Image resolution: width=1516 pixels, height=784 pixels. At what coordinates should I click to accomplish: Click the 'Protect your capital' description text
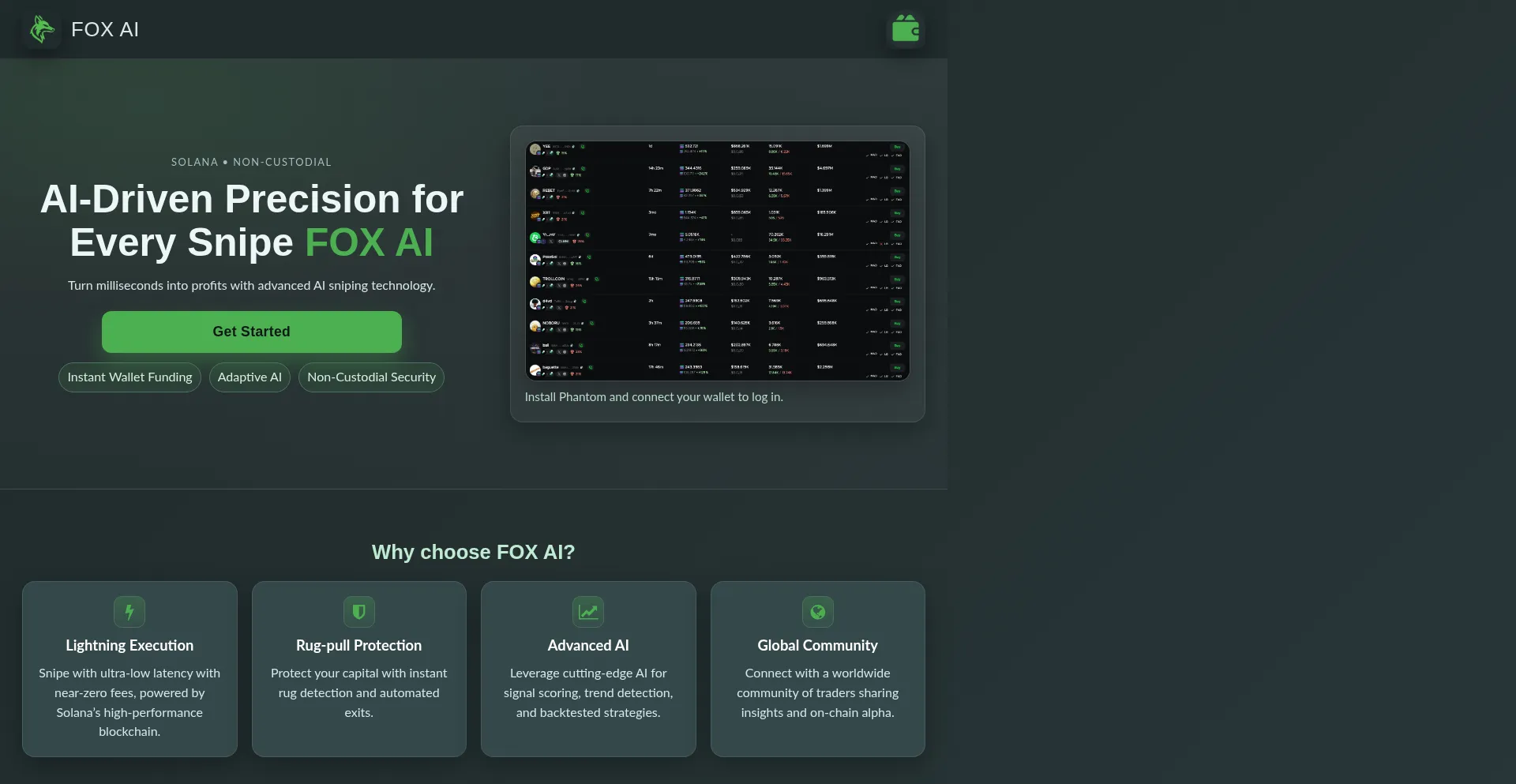(x=359, y=692)
